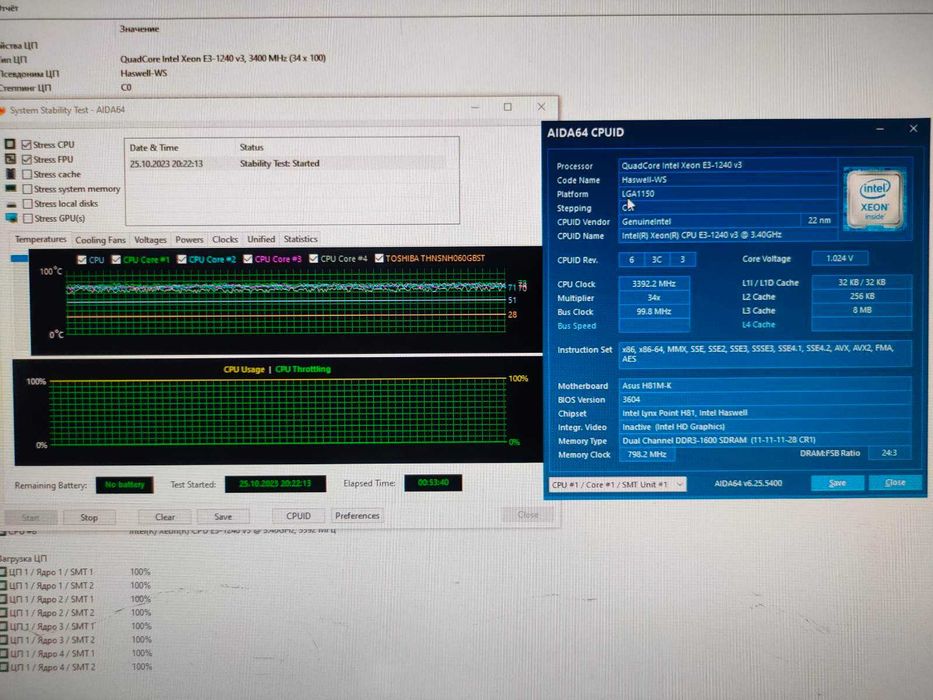933x700 pixels.
Task: Open CPUID from stability test buttons
Action: (x=298, y=515)
